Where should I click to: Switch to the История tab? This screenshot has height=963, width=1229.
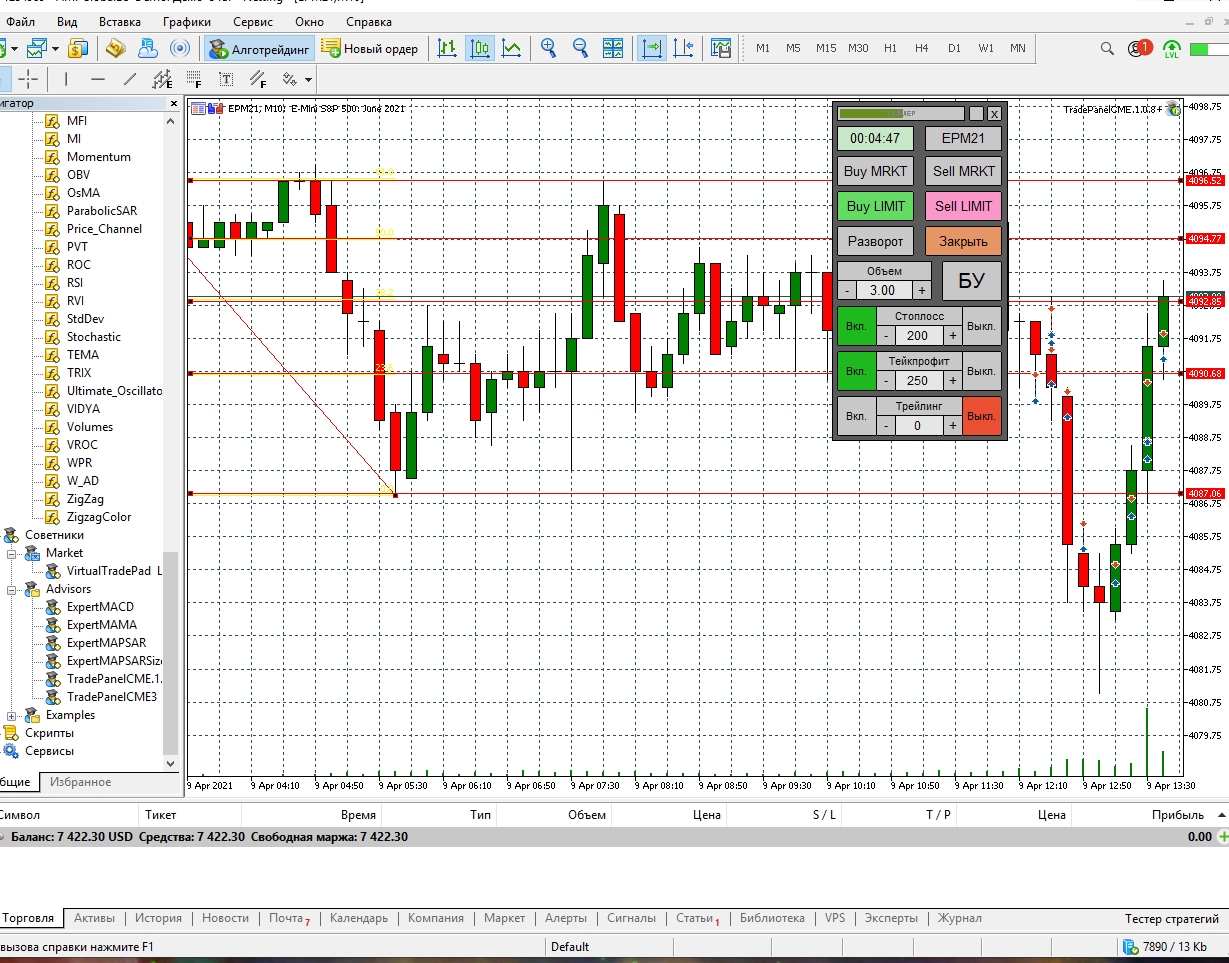(x=158, y=918)
